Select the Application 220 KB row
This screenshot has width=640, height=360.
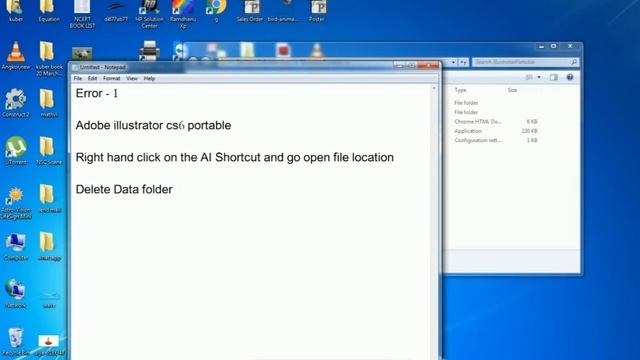tap(496, 131)
